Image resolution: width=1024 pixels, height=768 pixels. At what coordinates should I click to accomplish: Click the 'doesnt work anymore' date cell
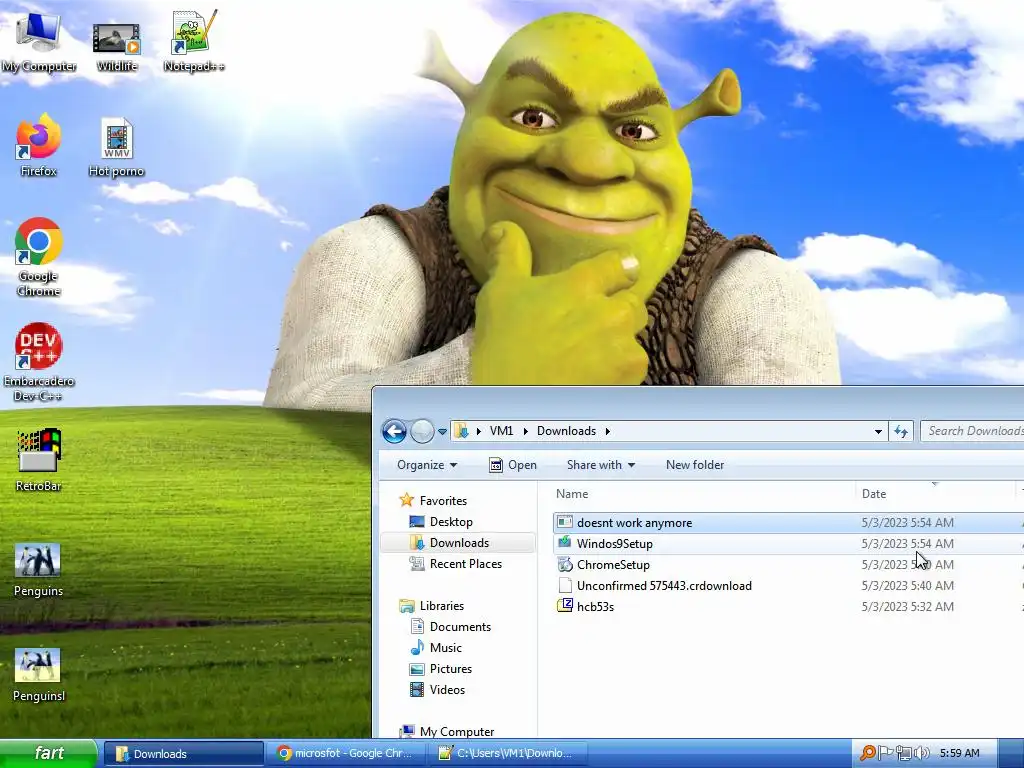(907, 522)
